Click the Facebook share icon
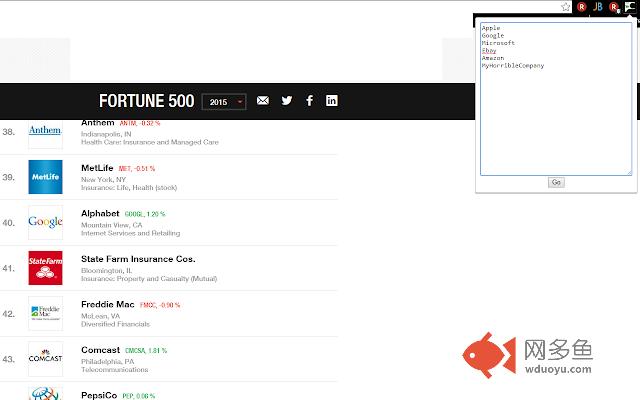 [310, 101]
